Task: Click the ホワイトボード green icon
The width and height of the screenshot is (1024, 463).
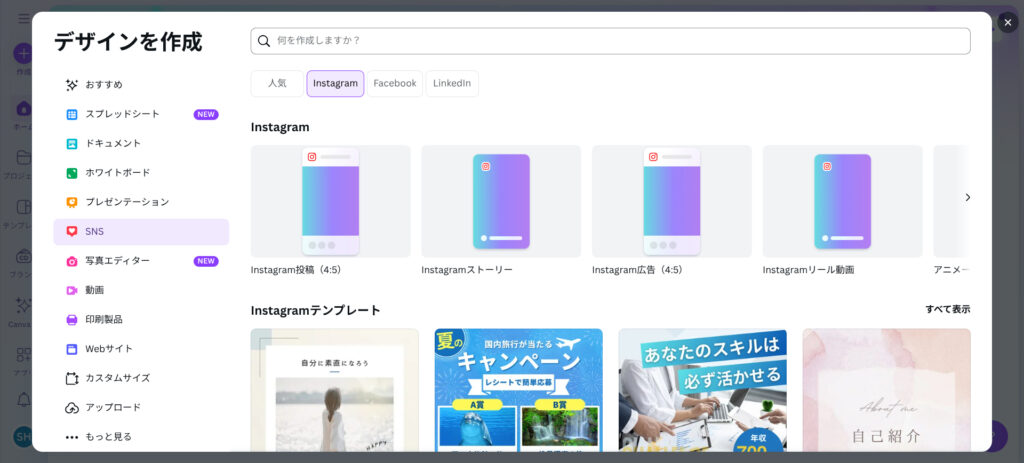Action: [72, 173]
